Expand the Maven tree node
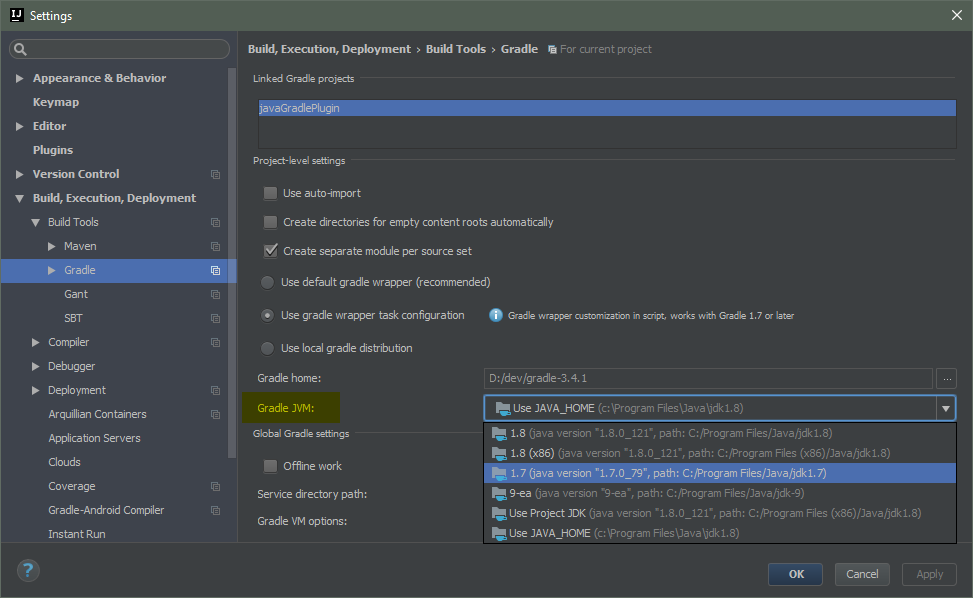The width and height of the screenshot is (973, 598). point(52,246)
